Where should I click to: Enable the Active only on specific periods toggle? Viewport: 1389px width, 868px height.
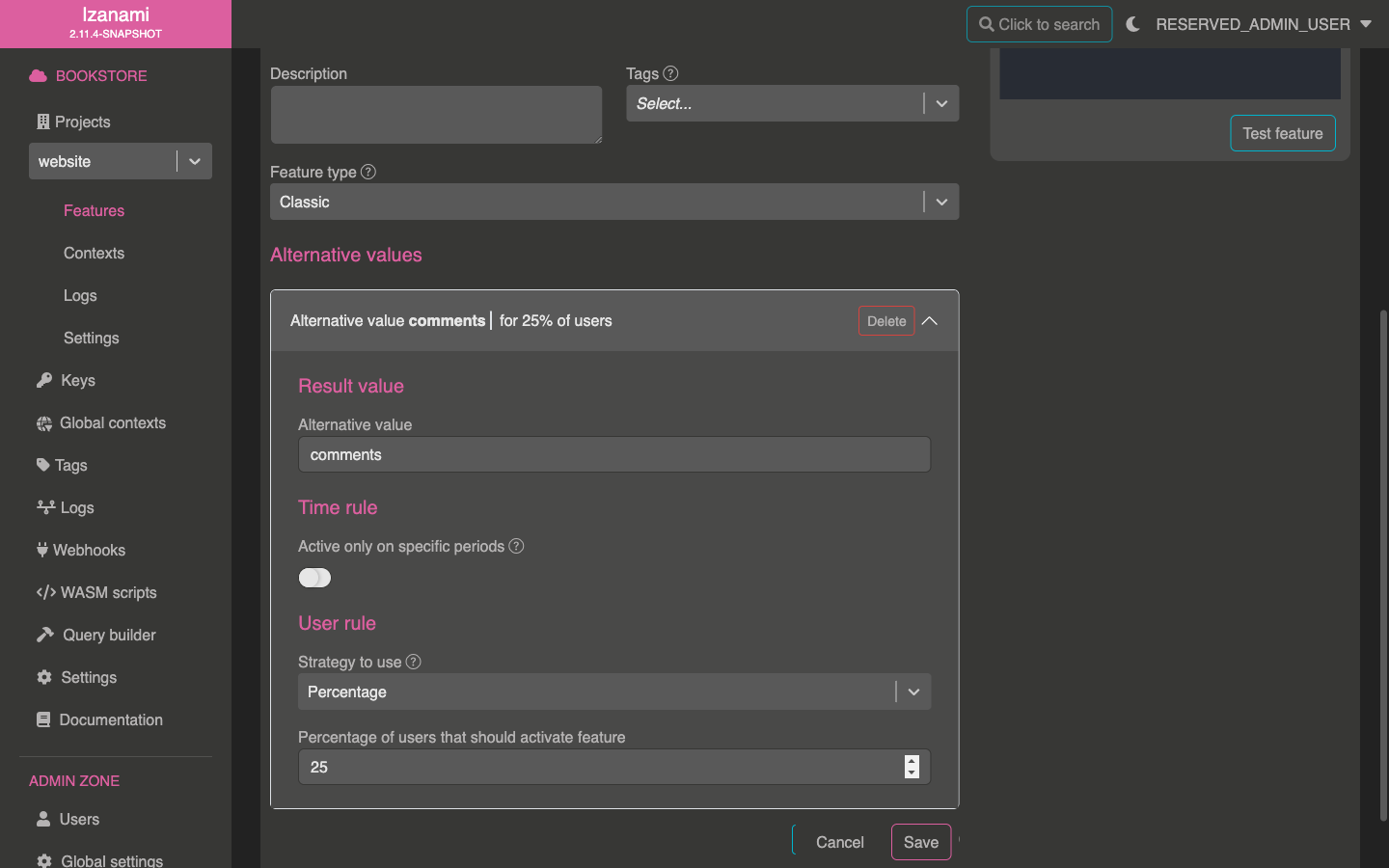point(314,578)
